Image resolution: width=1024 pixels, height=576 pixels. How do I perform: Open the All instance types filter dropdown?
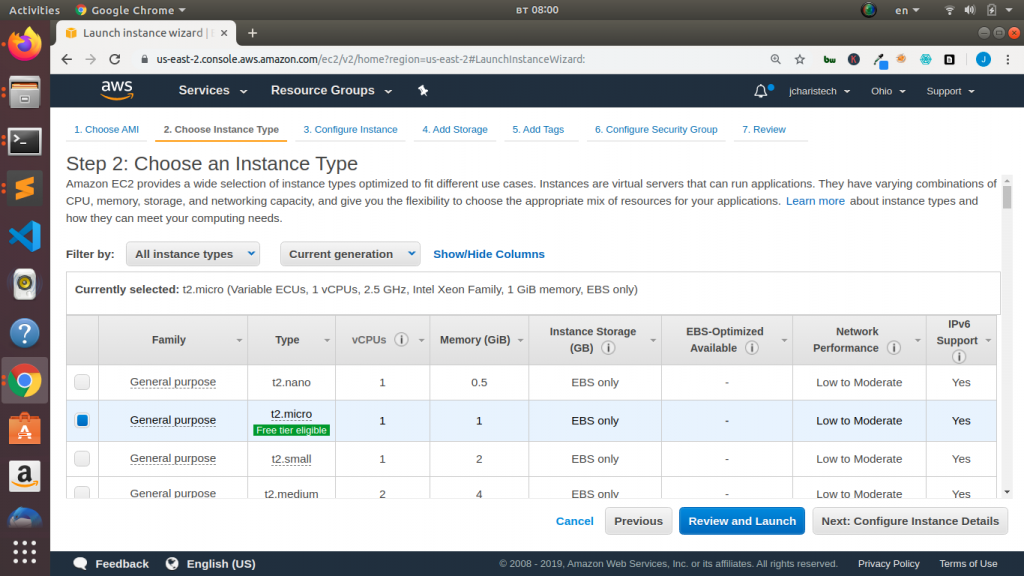tap(192, 254)
